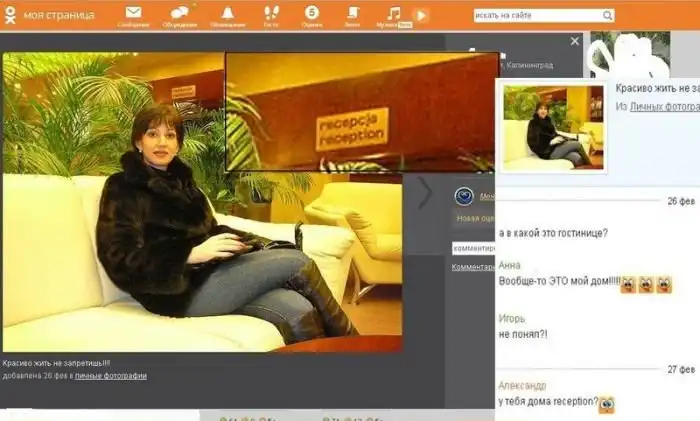The image size is (700, 421).
Task: Close the photo viewer with X
Action: [x=574, y=42]
